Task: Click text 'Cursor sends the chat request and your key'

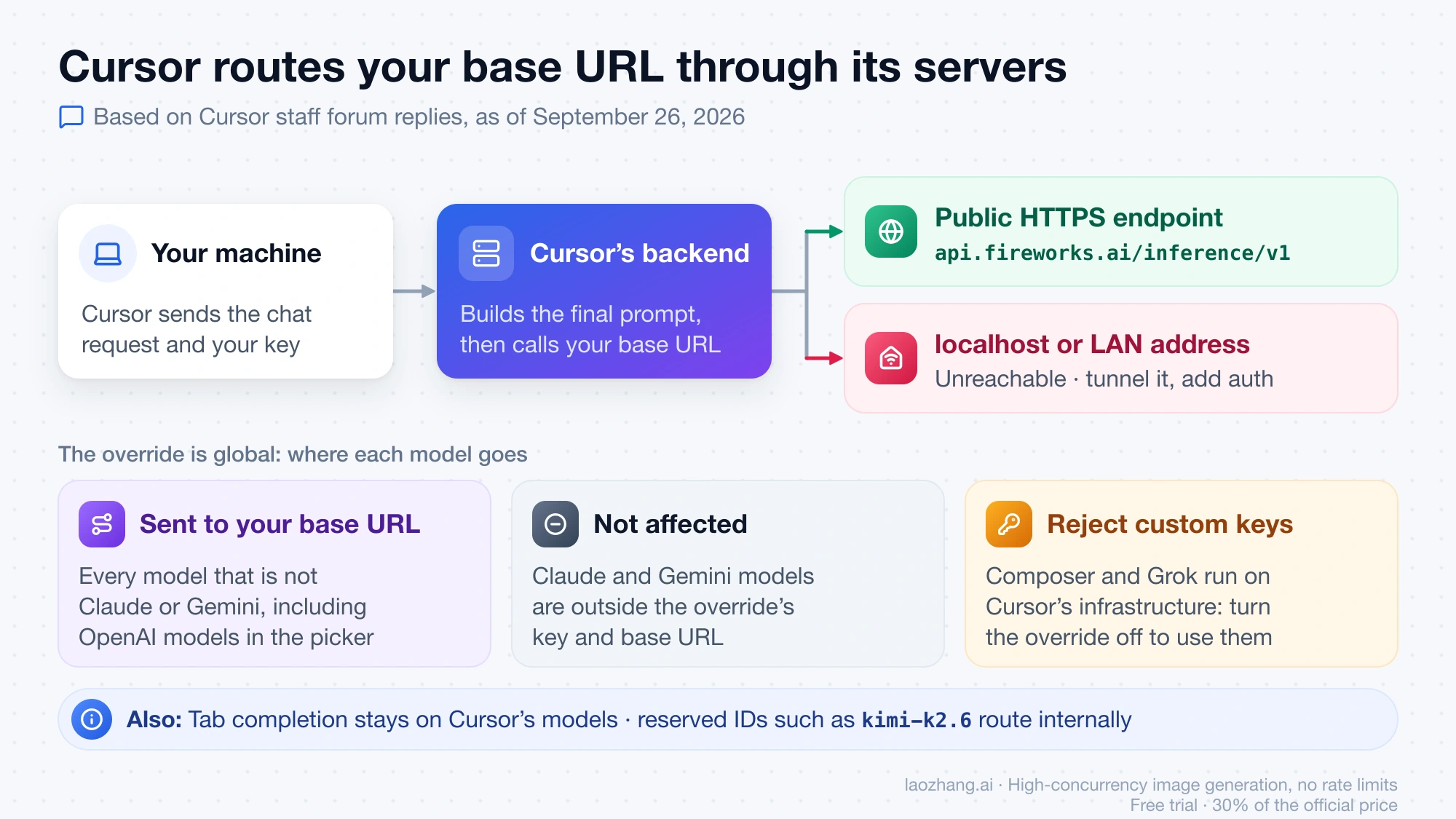Action: click(x=197, y=329)
